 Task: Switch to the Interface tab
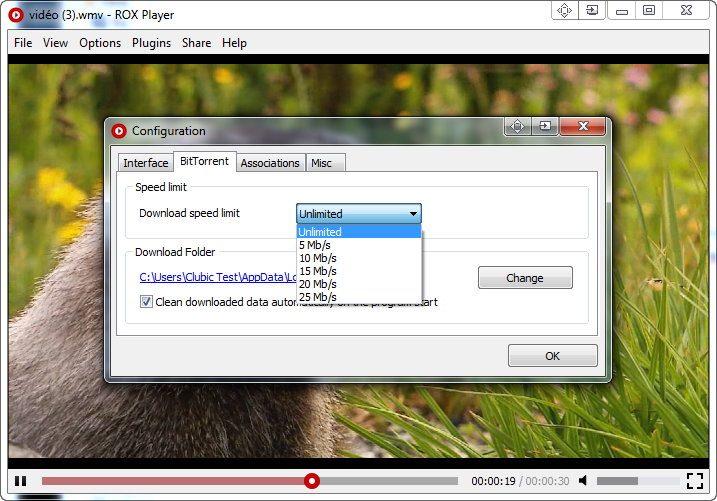click(x=146, y=163)
